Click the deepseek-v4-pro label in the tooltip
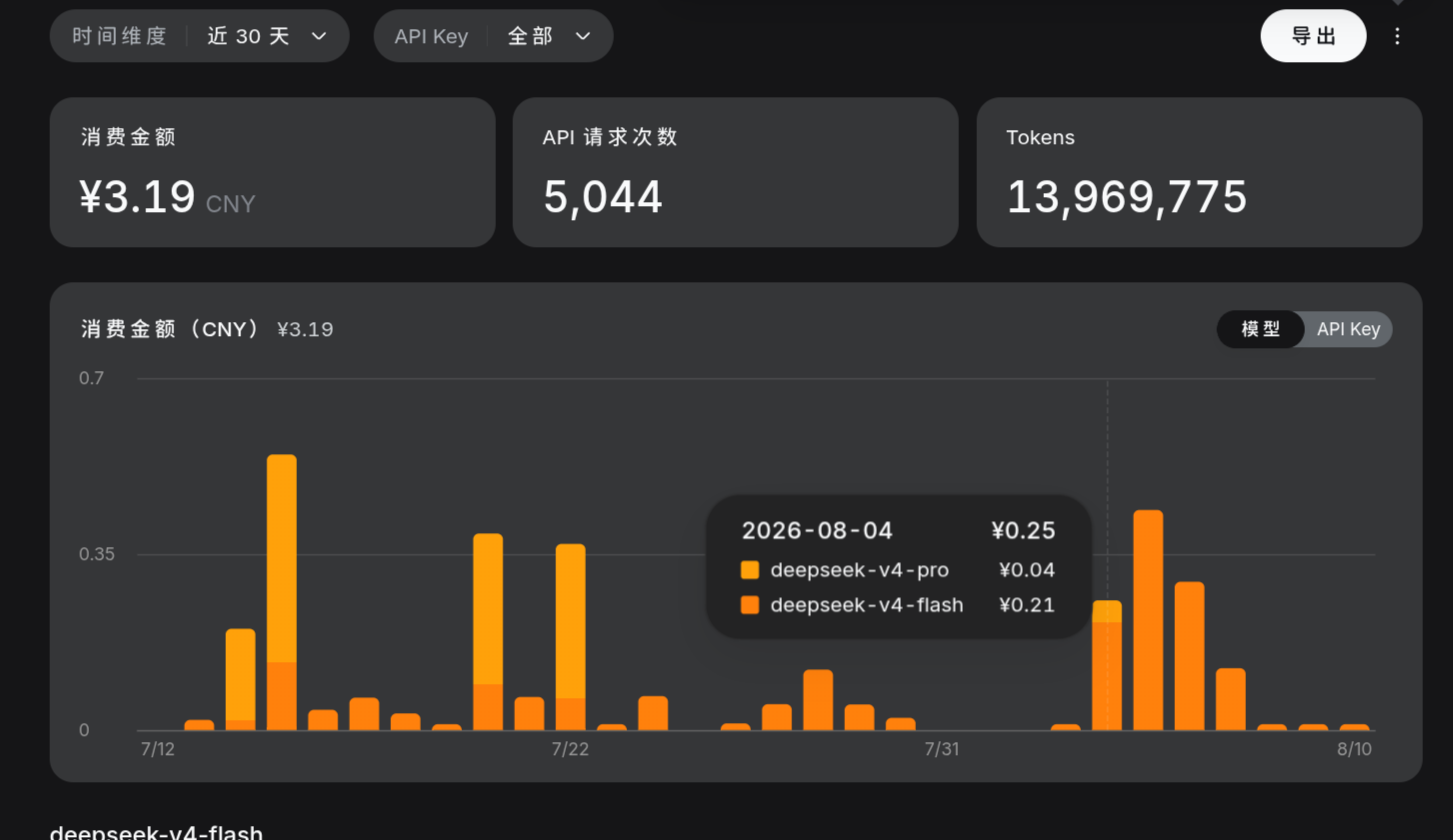 (859, 570)
